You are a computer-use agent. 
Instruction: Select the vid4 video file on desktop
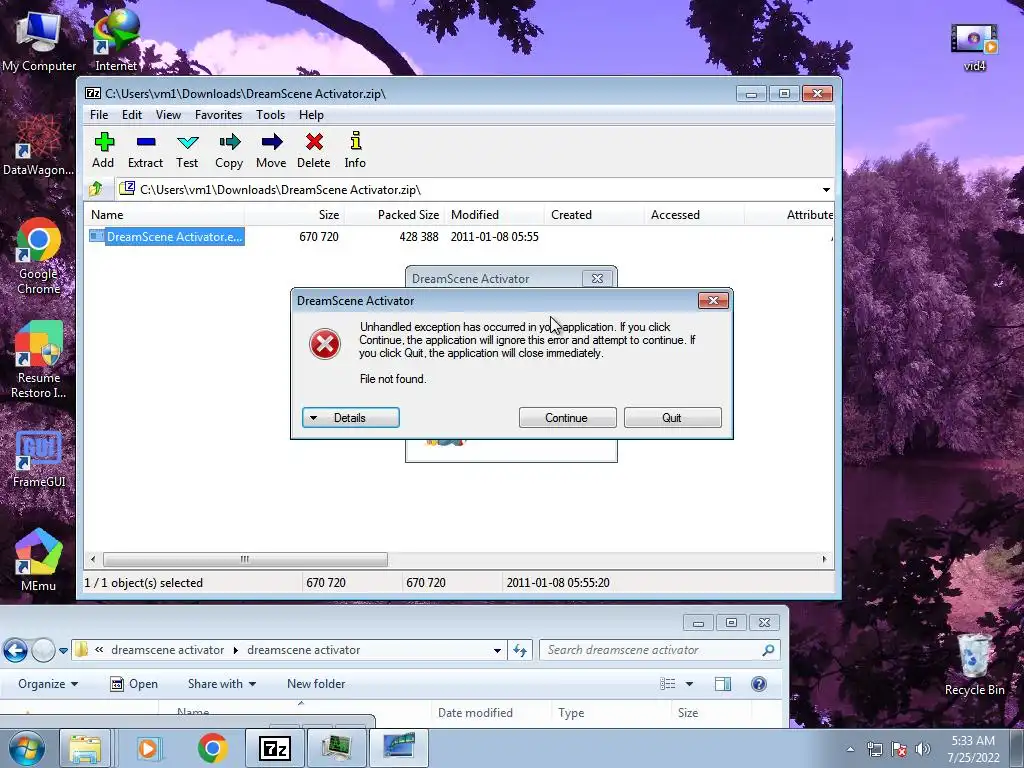pyautogui.click(x=974, y=46)
